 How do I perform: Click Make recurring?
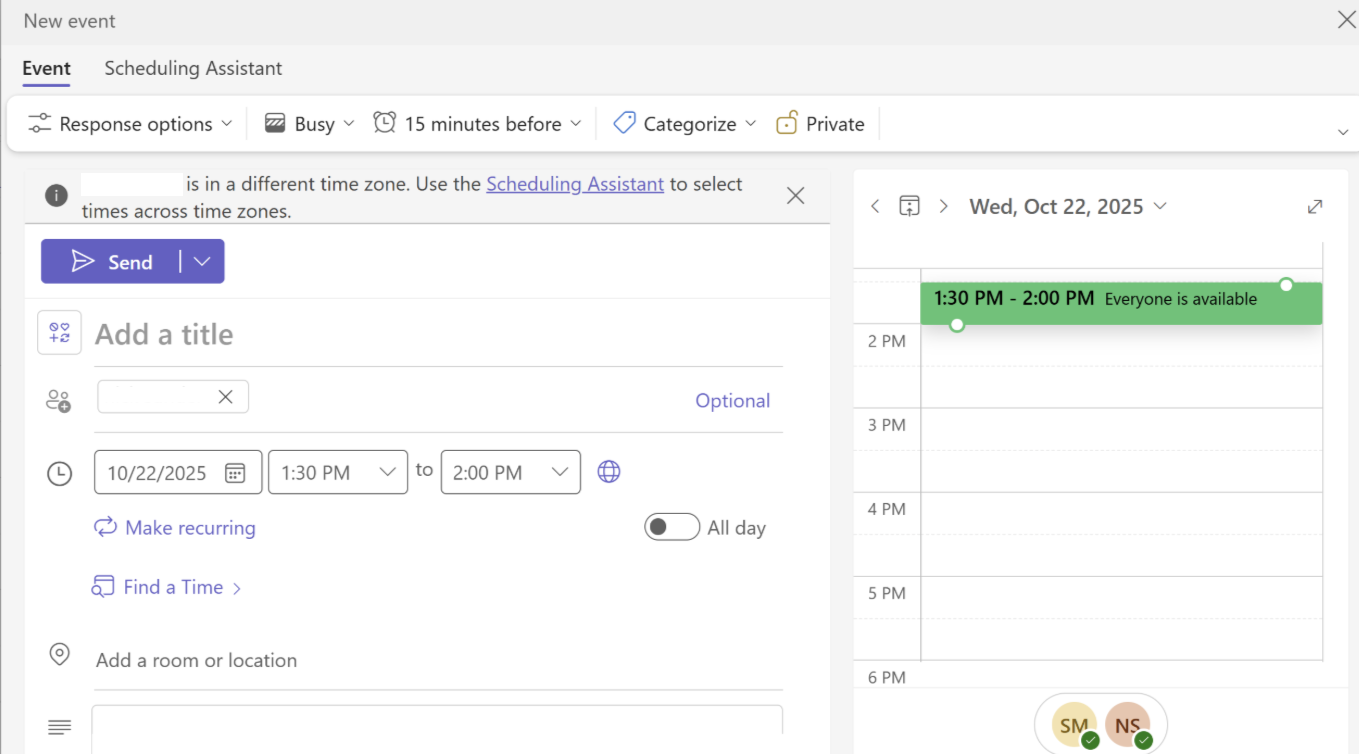[x=175, y=528]
